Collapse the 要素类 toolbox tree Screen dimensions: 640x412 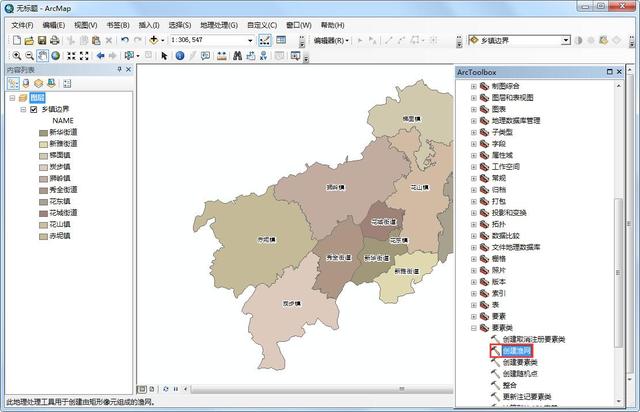coord(473,328)
